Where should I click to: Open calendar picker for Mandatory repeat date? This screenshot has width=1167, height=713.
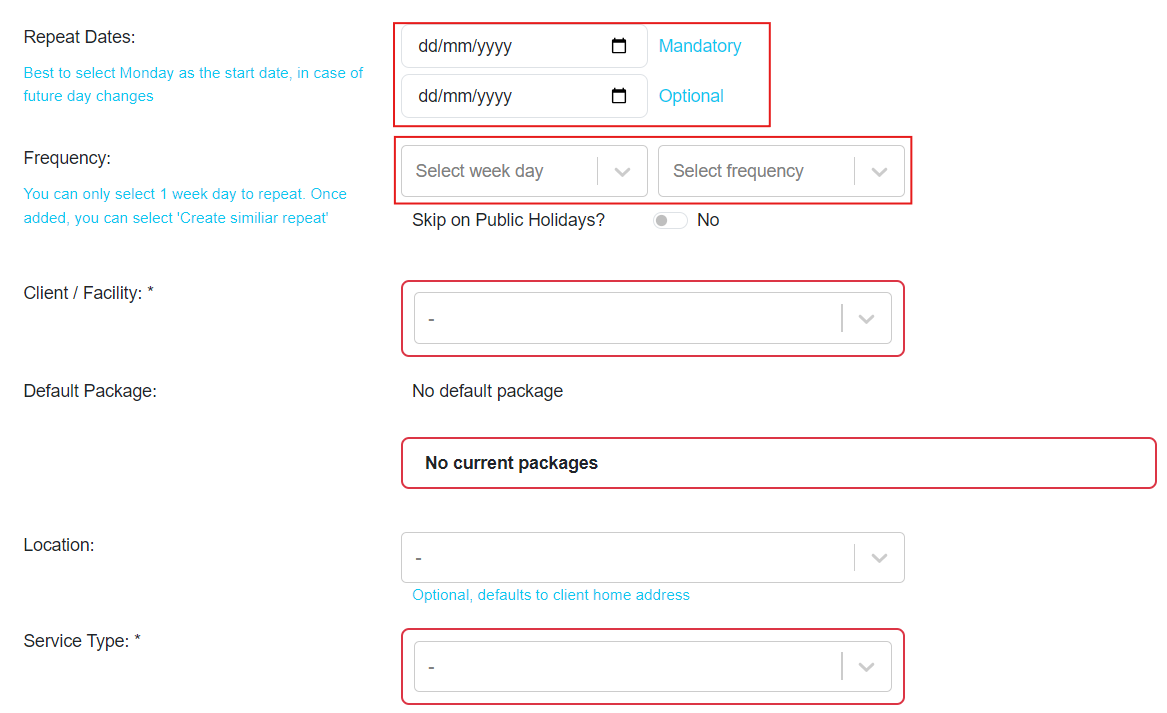tap(619, 46)
